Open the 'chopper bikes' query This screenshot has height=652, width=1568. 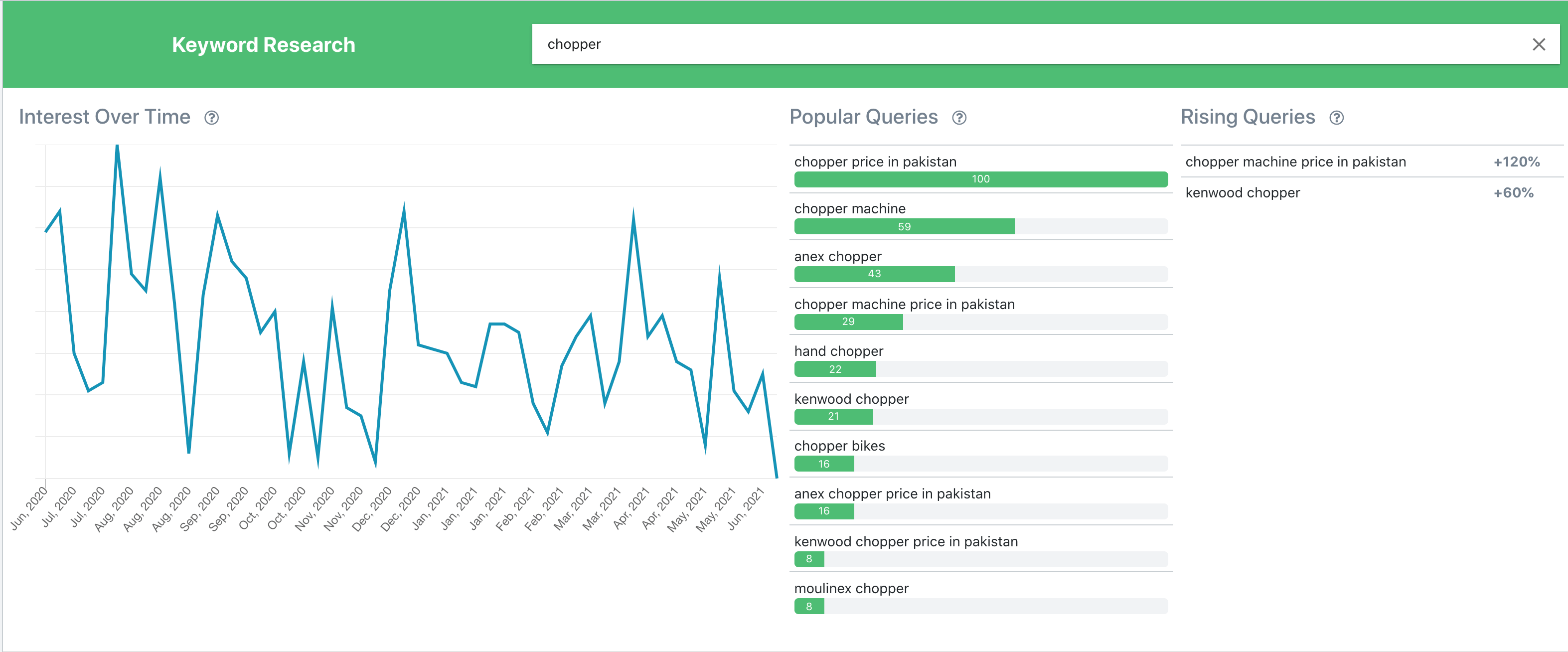(839, 446)
